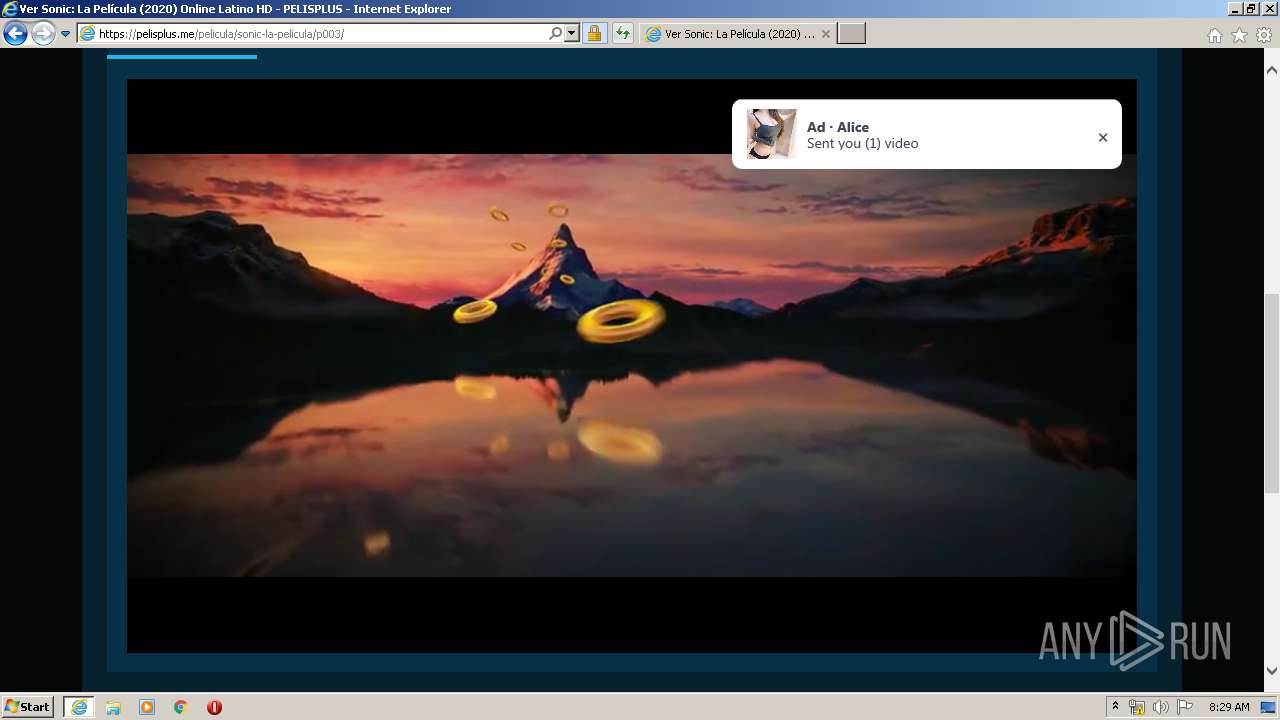This screenshot has height=720, width=1280.
Task: Click the Internet Explorer title bar icon
Action: click(x=10, y=9)
